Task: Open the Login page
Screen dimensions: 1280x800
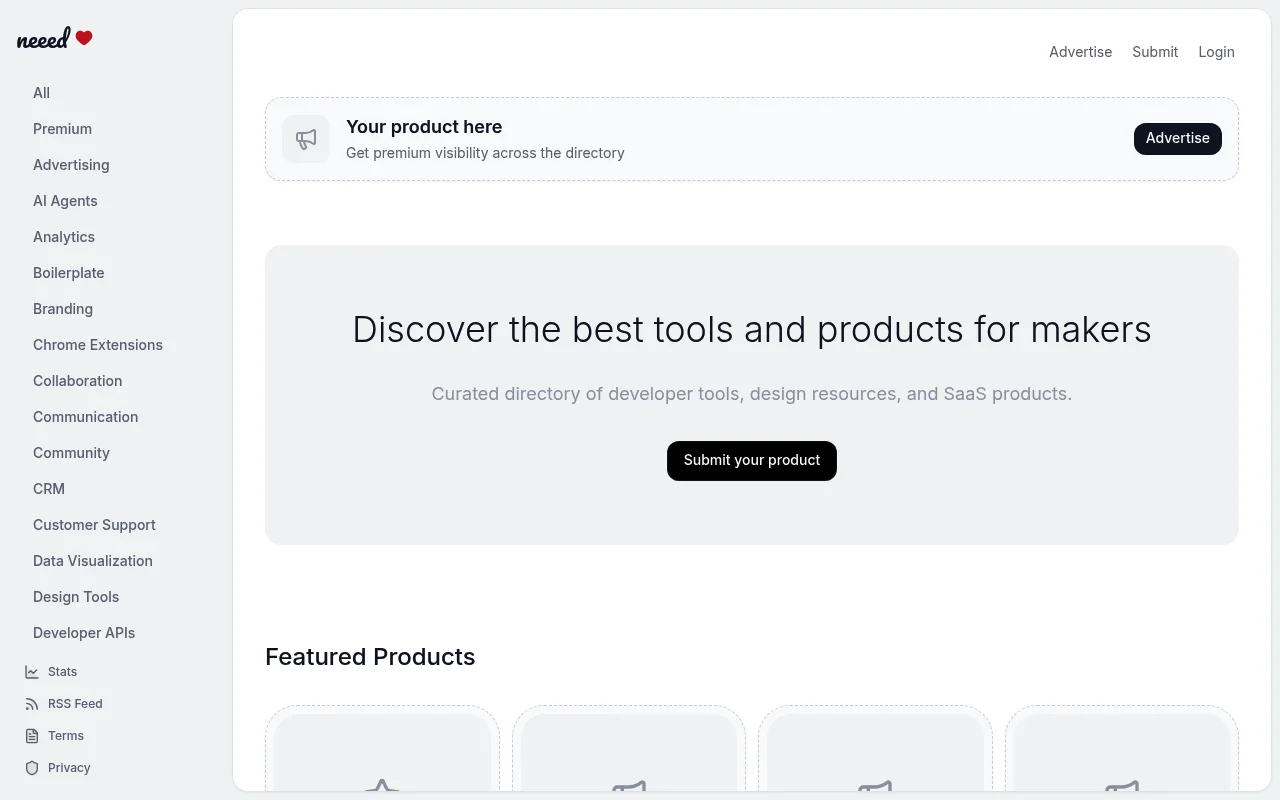Action: point(1216,52)
